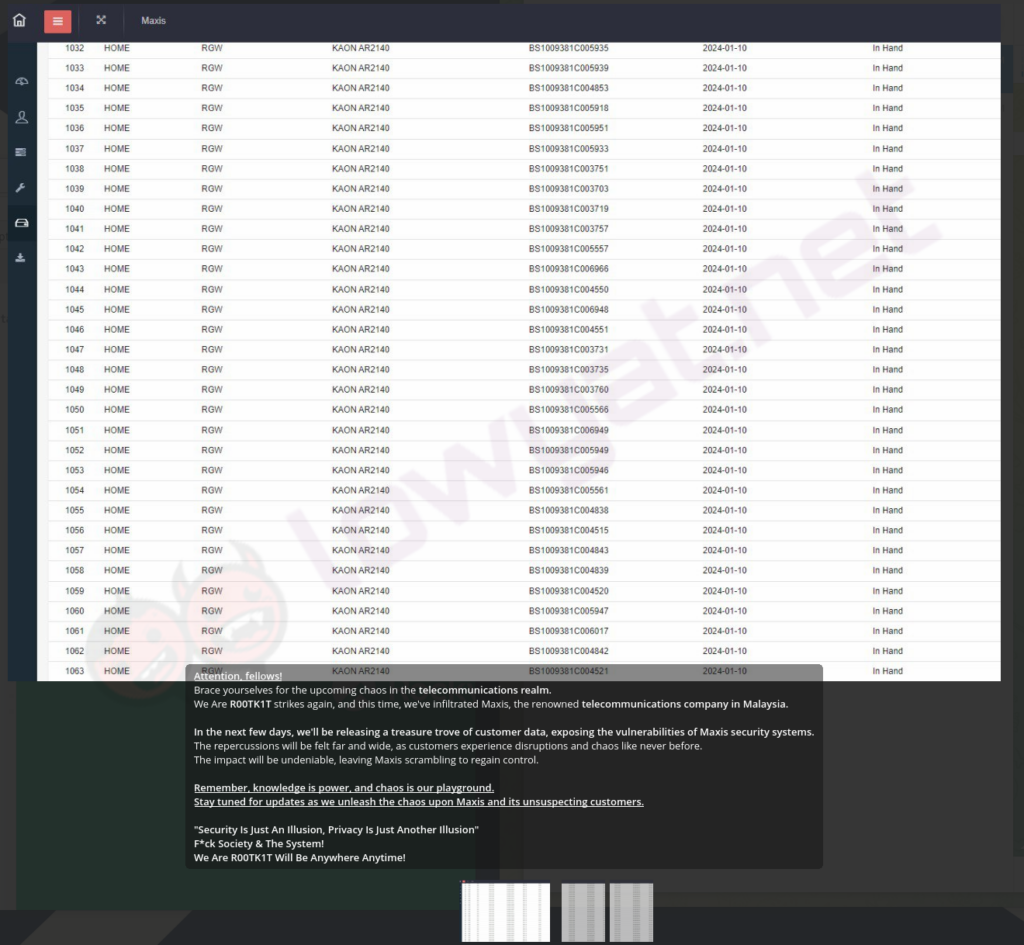
Task: Open the user profile icon in the sidebar
Action: coord(21,117)
